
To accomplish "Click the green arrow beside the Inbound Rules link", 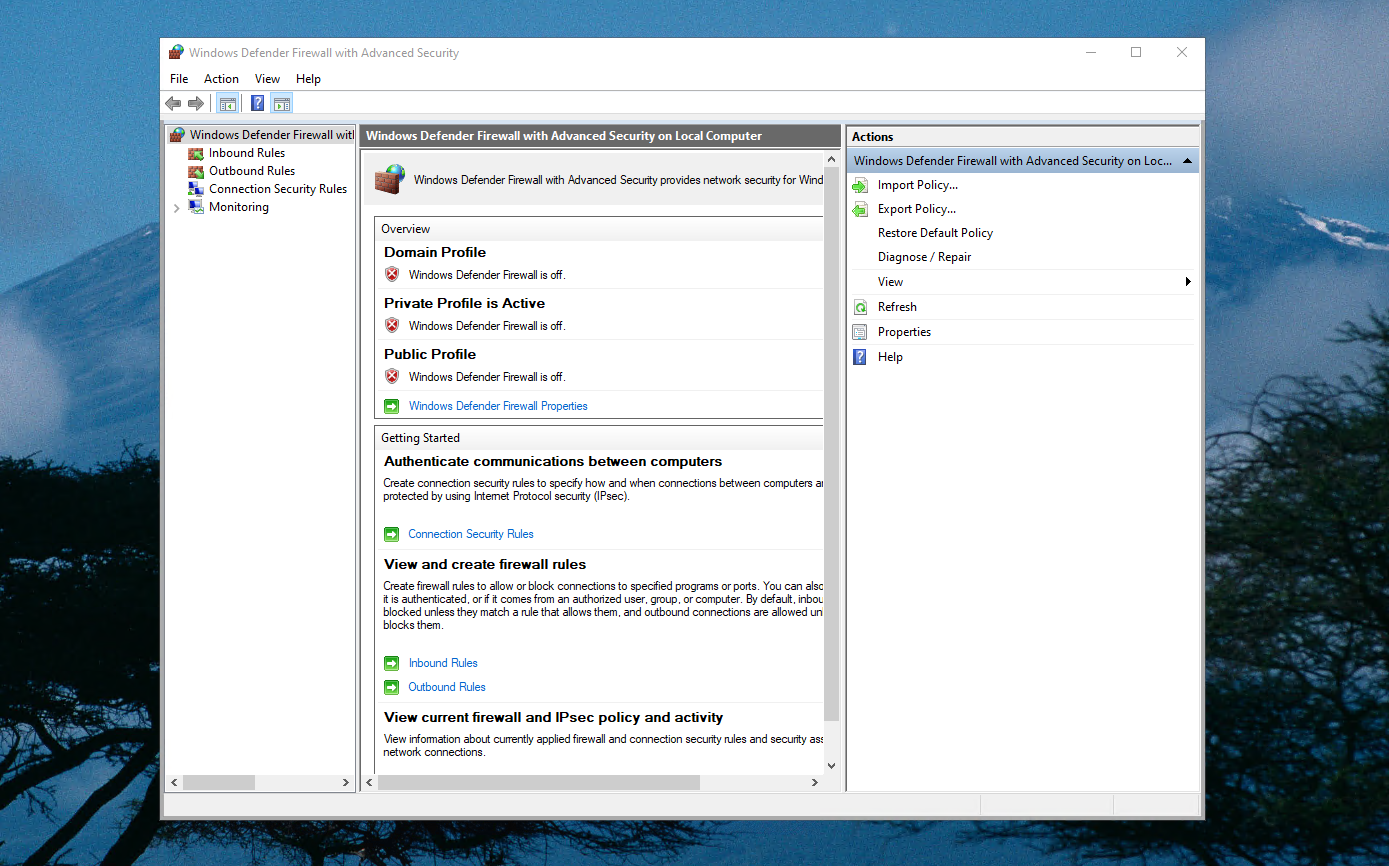I will click(x=392, y=663).
